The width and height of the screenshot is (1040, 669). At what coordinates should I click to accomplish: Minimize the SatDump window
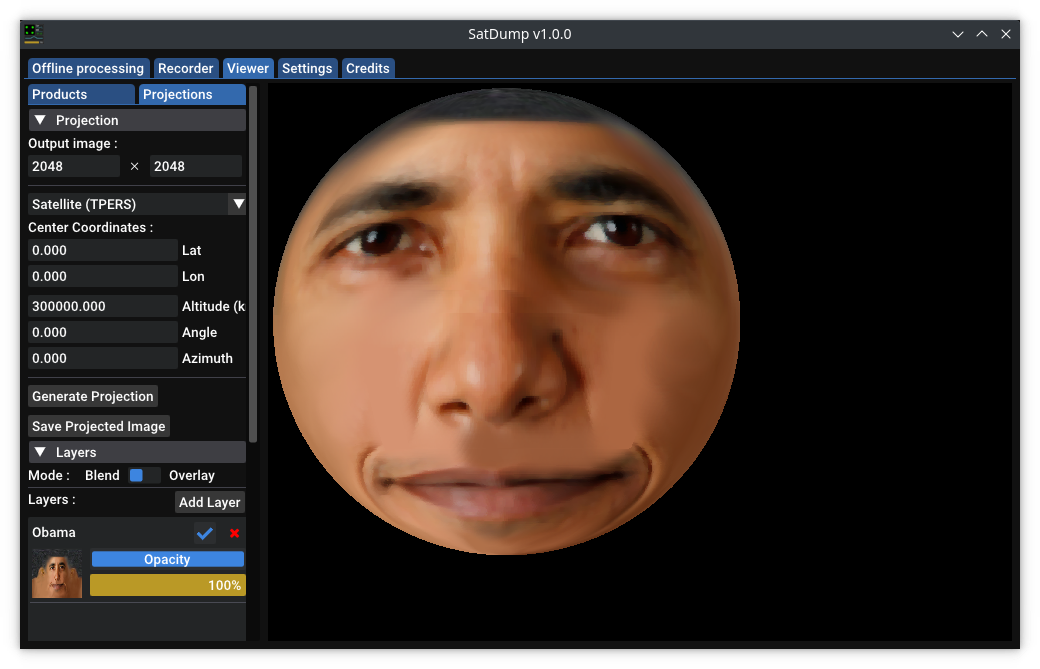958,34
